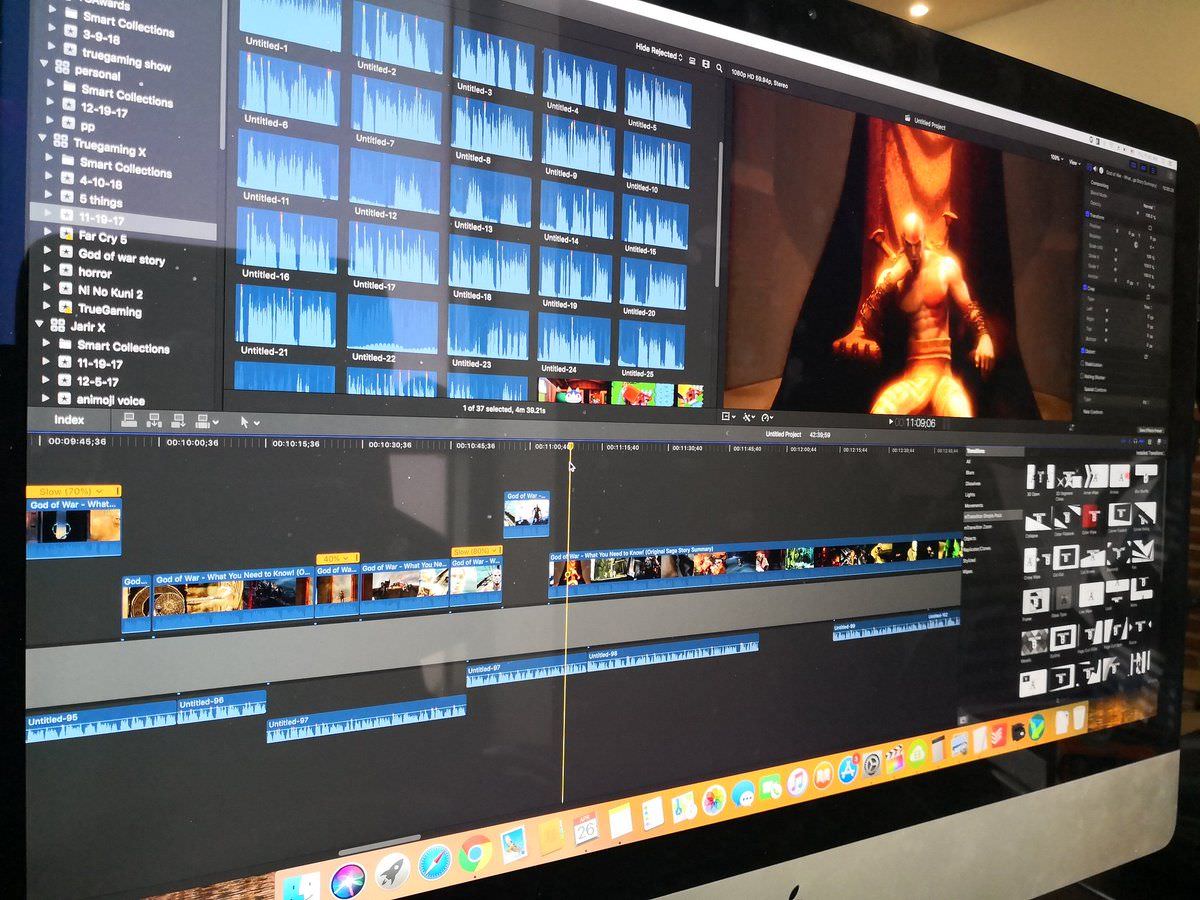This screenshot has width=1200, height=900.
Task: Select the All transitions category
Action: (x=970, y=462)
